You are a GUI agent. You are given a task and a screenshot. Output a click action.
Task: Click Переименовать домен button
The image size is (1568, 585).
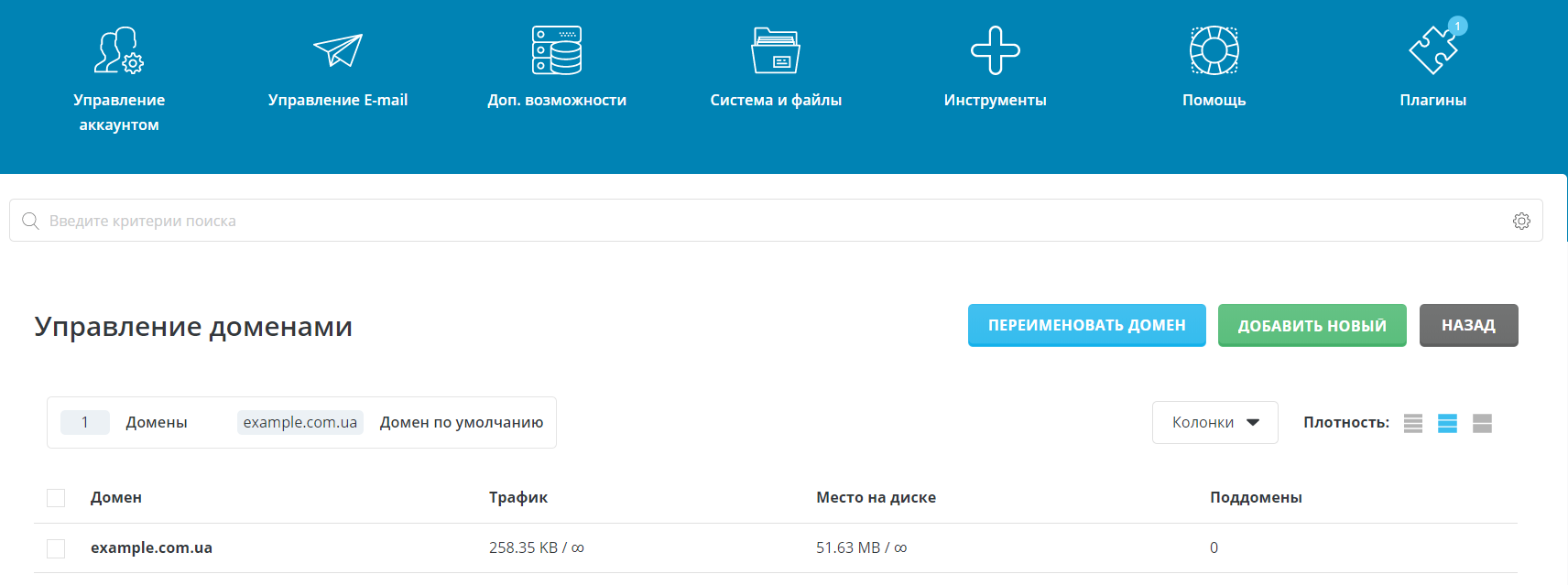[x=1086, y=325]
